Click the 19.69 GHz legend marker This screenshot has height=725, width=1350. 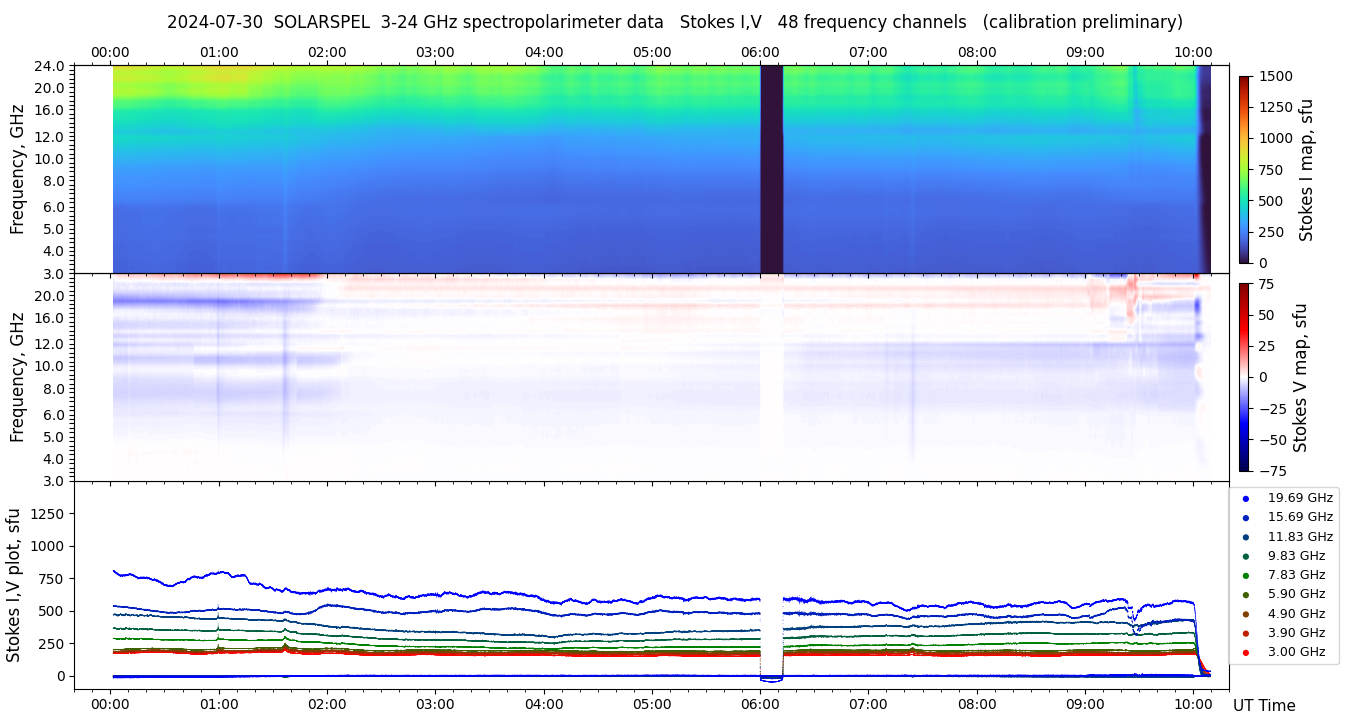coord(1245,498)
